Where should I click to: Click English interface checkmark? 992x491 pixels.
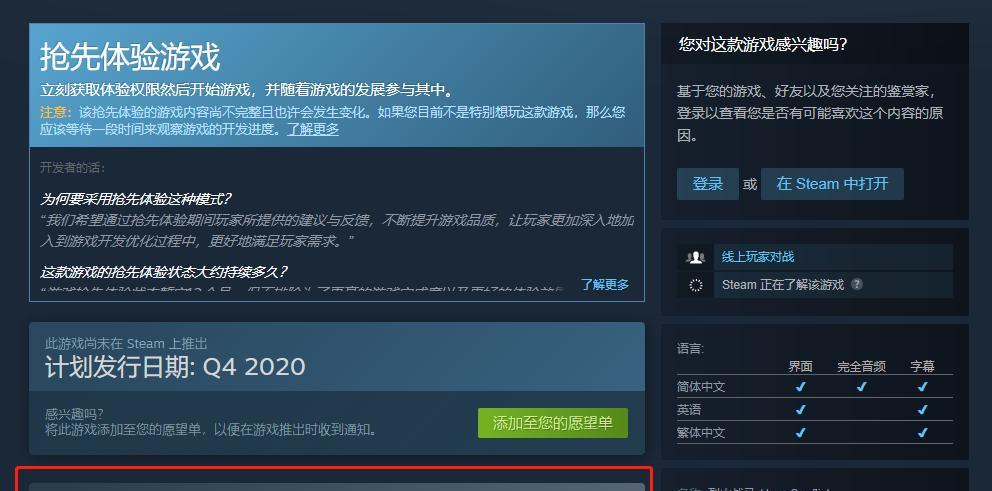[x=800, y=410]
